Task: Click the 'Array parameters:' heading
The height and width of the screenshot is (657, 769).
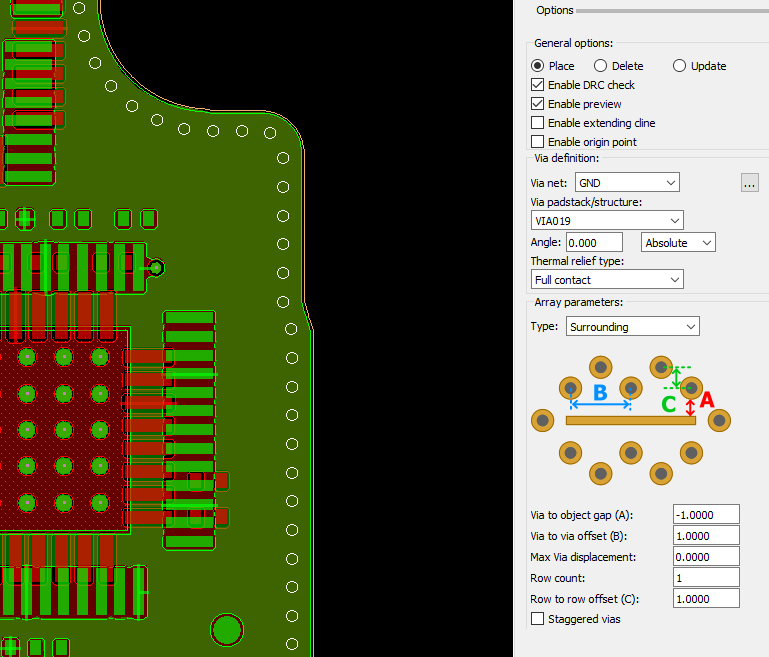Action: pos(579,302)
